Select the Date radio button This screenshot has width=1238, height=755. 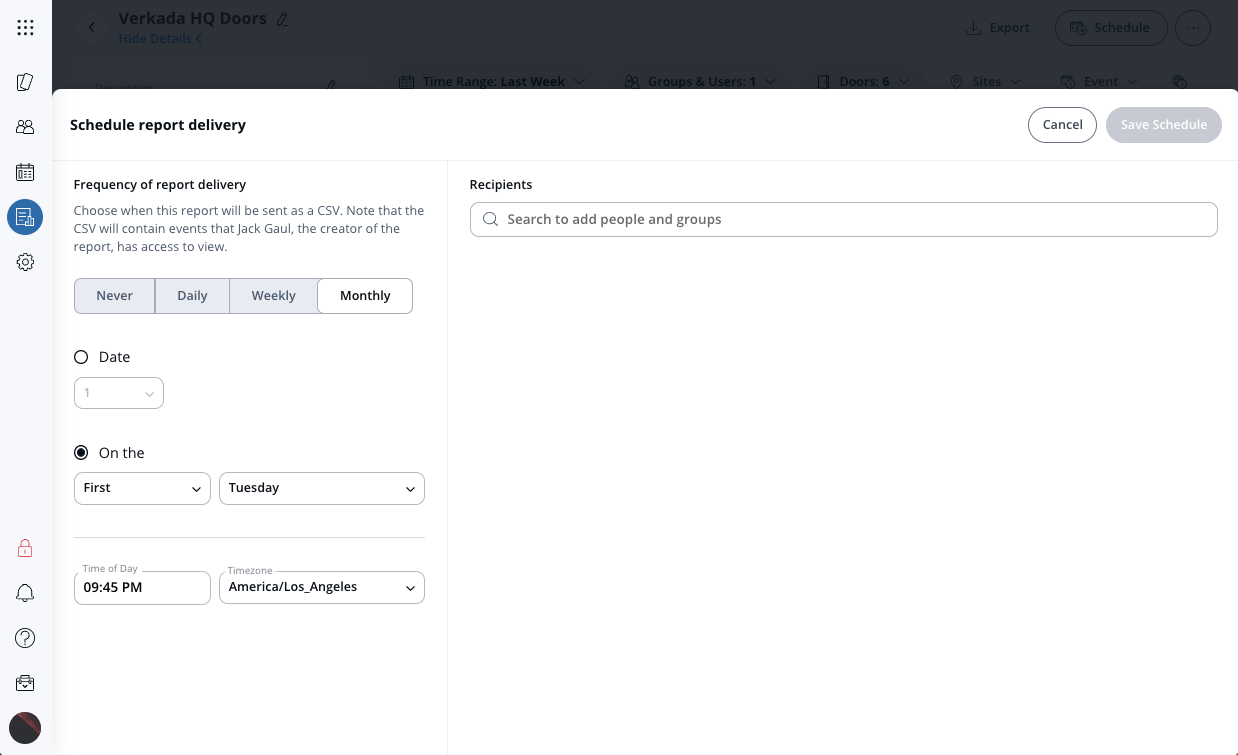coord(81,357)
